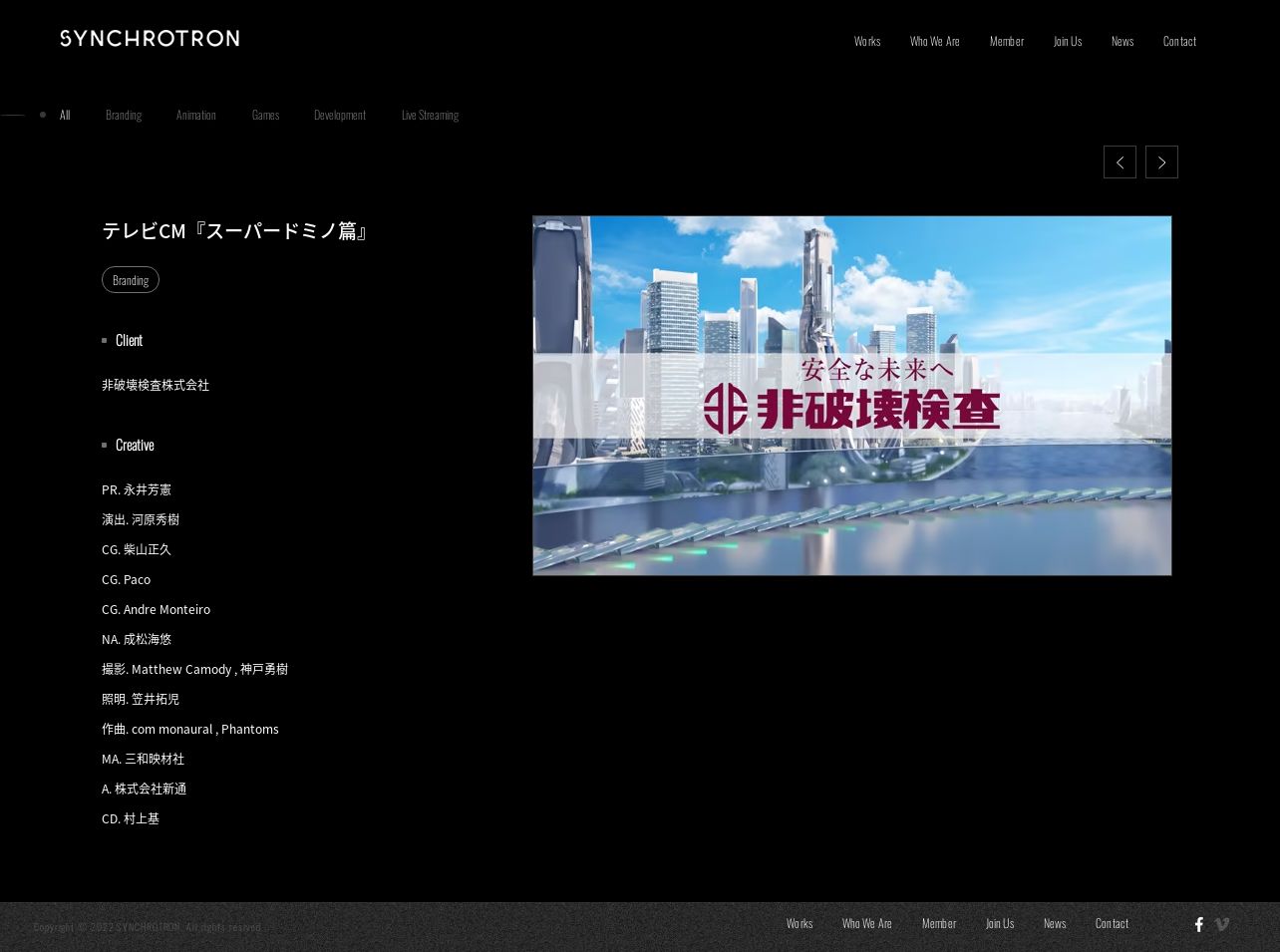
Task: Play the 非破壊検査 video thumbnail
Action: pos(852,396)
